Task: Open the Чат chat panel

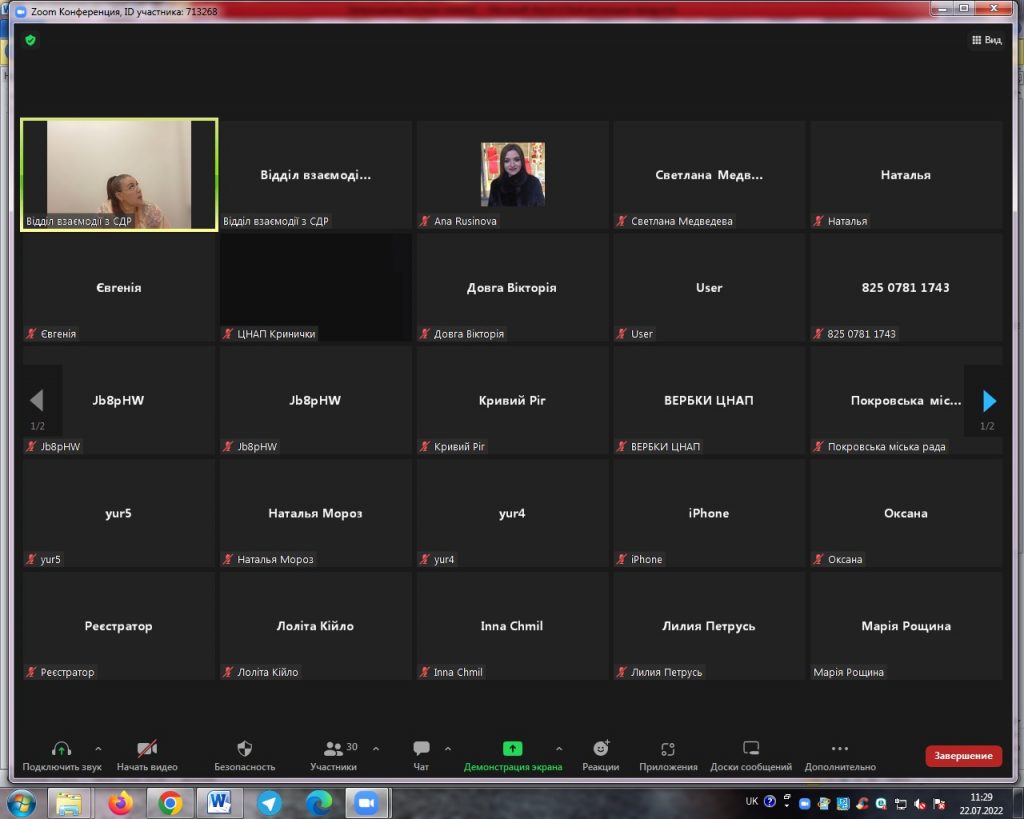Action: tap(421, 749)
